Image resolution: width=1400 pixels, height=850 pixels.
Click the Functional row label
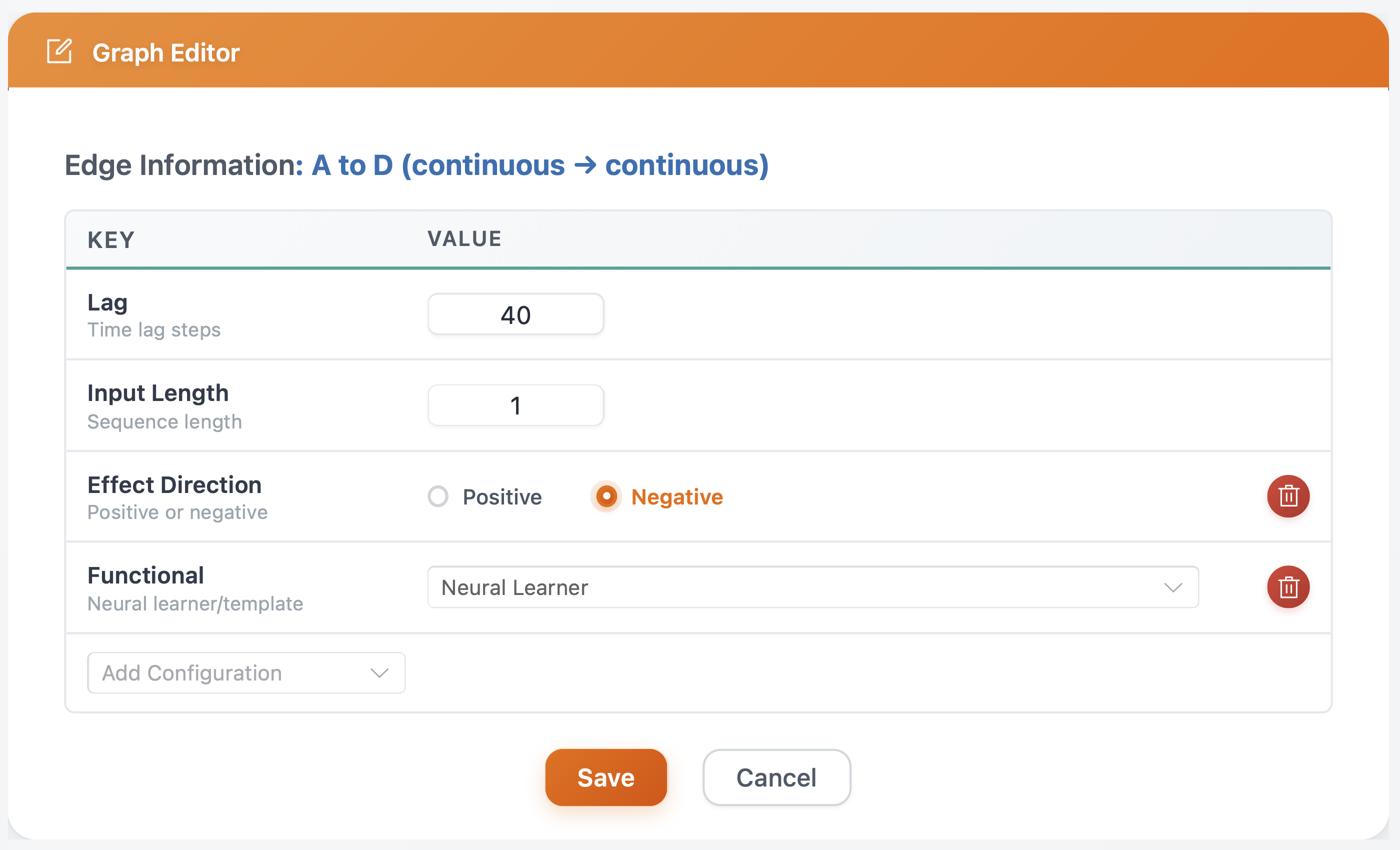click(x=145, y=575)
